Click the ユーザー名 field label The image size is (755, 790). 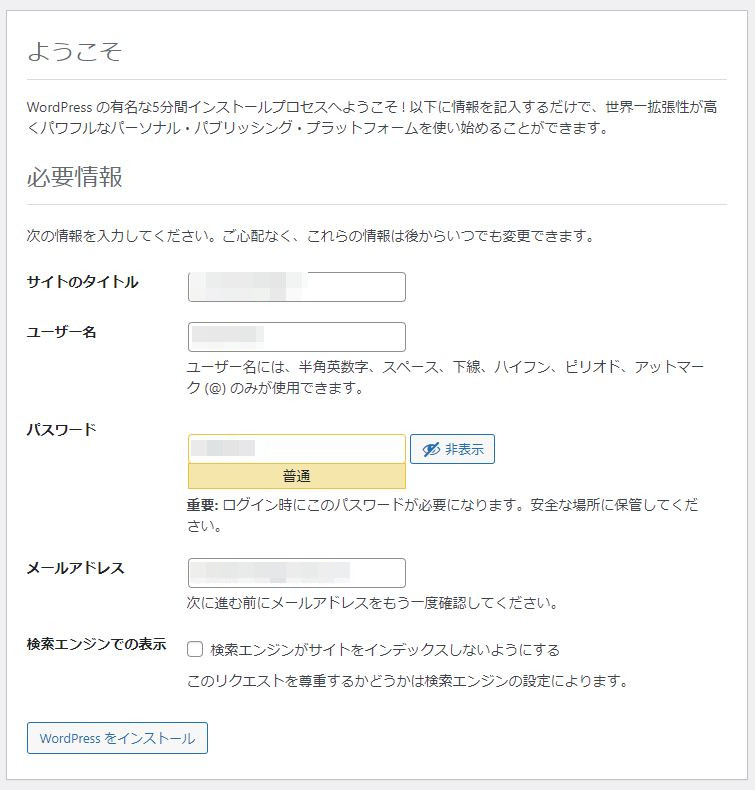tap(61, 332)
